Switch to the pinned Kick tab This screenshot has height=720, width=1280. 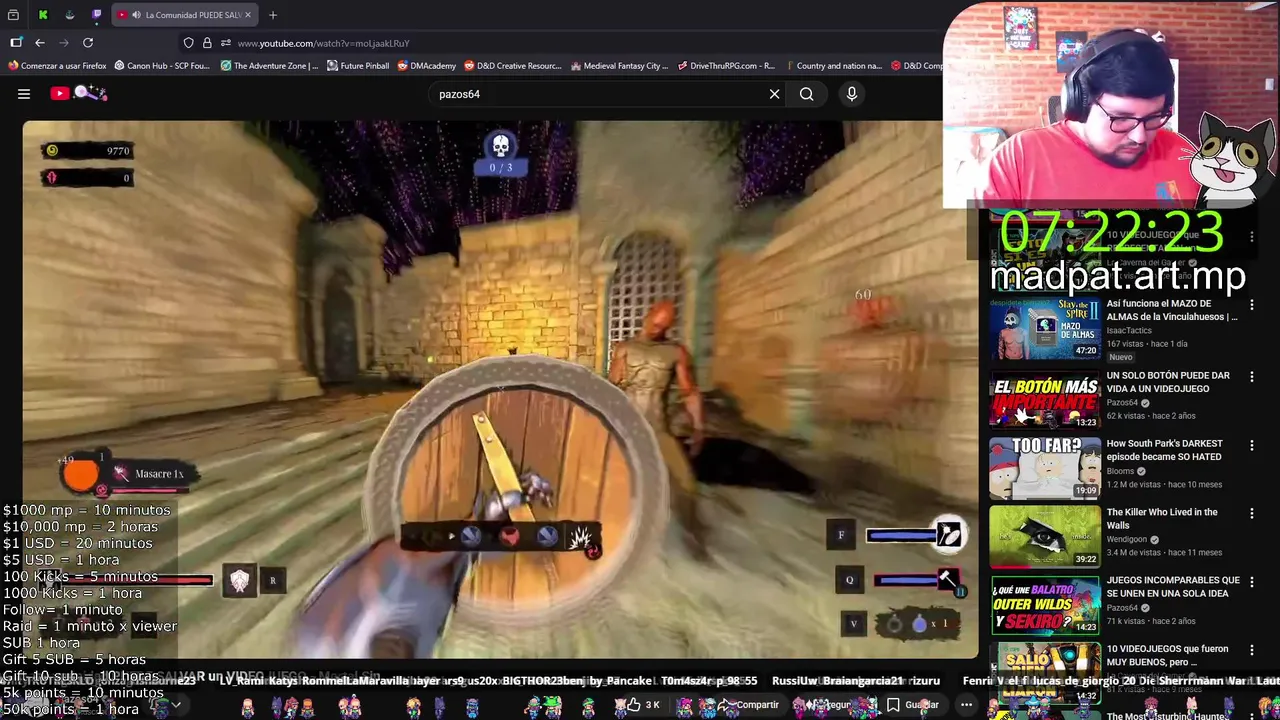point(43,15)
